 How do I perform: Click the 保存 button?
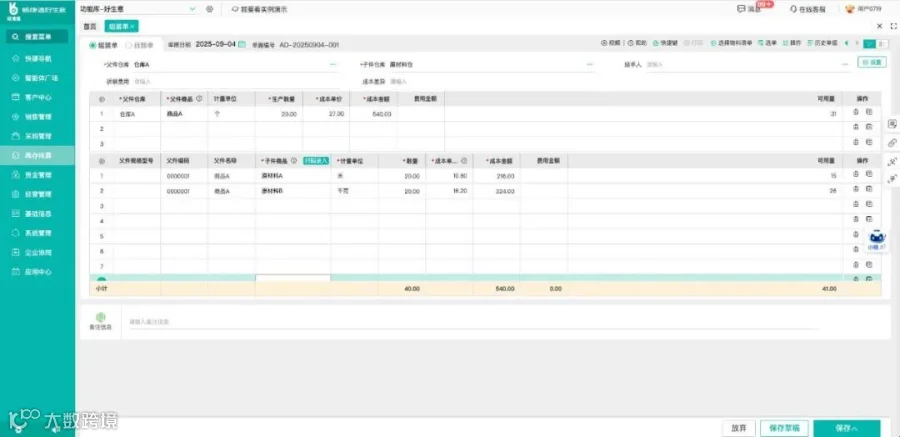click(x=847, y=428)
